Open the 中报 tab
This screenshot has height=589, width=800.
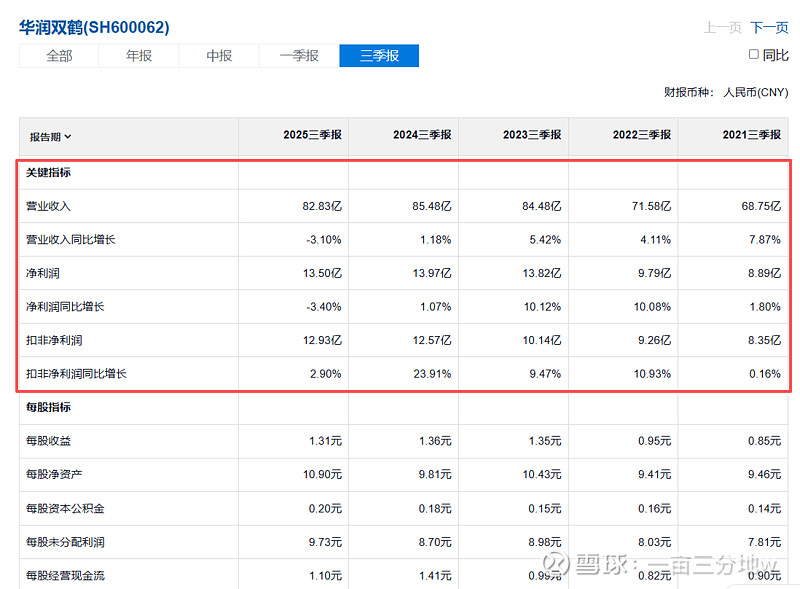[x=219, y=56]
